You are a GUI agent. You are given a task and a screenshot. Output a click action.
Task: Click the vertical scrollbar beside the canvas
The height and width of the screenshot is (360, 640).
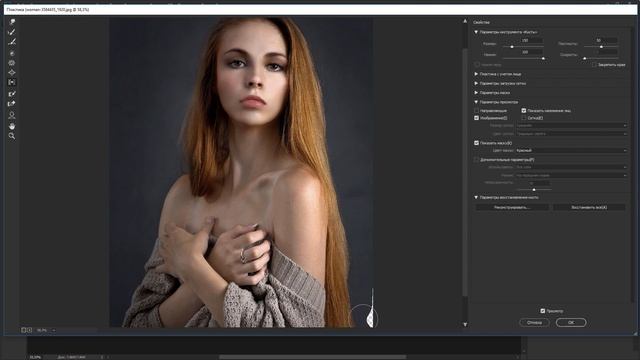click(465, 172)
